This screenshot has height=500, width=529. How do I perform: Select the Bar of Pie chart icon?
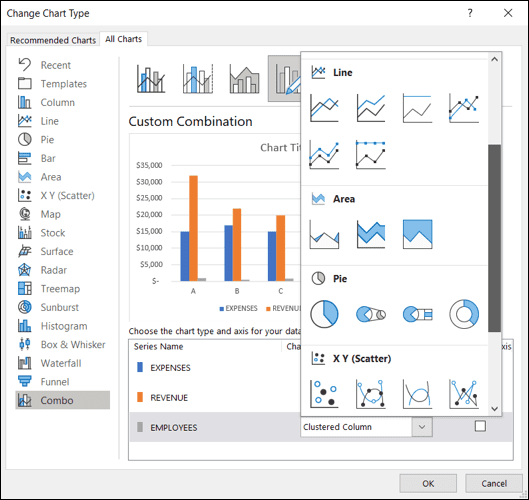pyautogui.click(x=417, y=314)
